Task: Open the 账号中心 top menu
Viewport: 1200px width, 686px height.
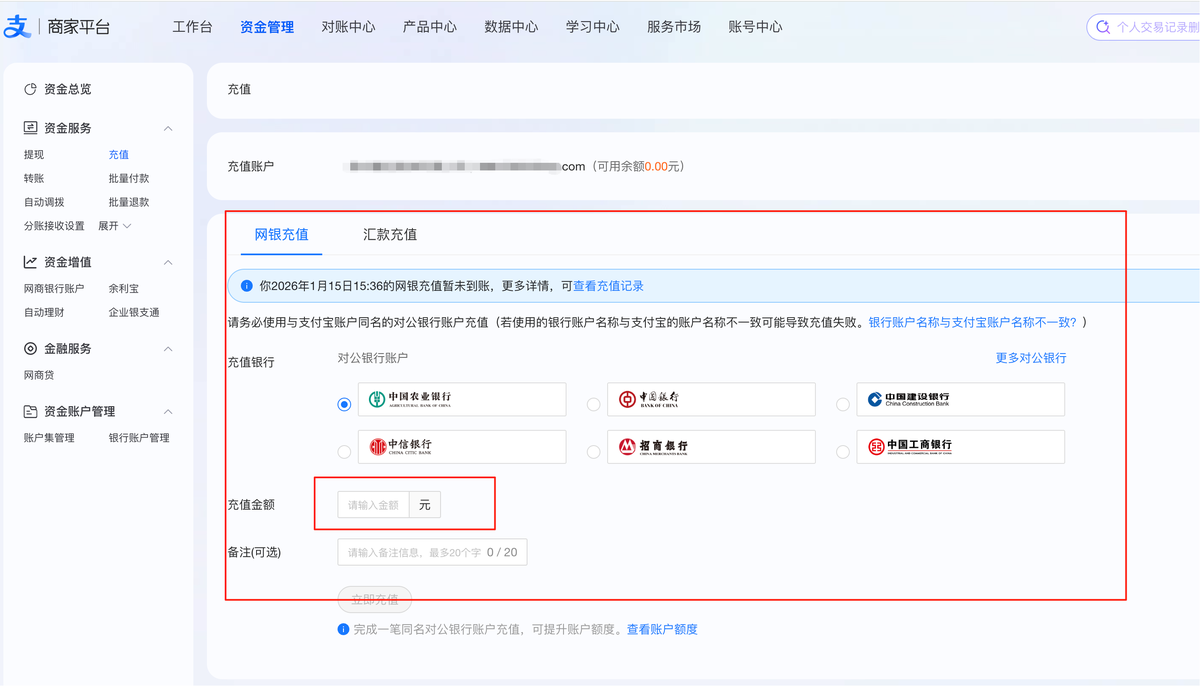Action: coord(756,27)
